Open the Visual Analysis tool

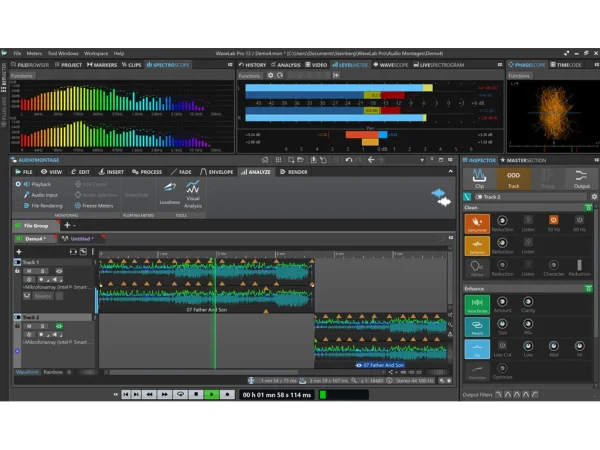tap(193, 191)
